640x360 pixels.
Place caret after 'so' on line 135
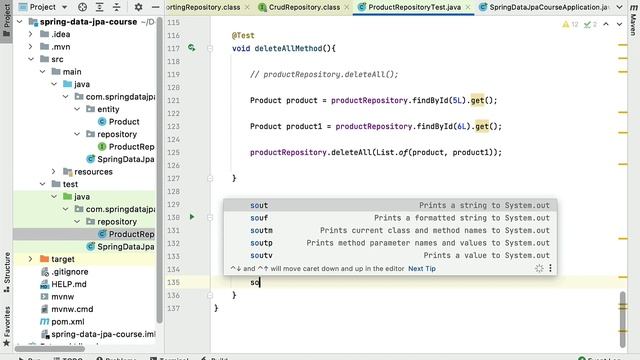(x=260, y=282)
